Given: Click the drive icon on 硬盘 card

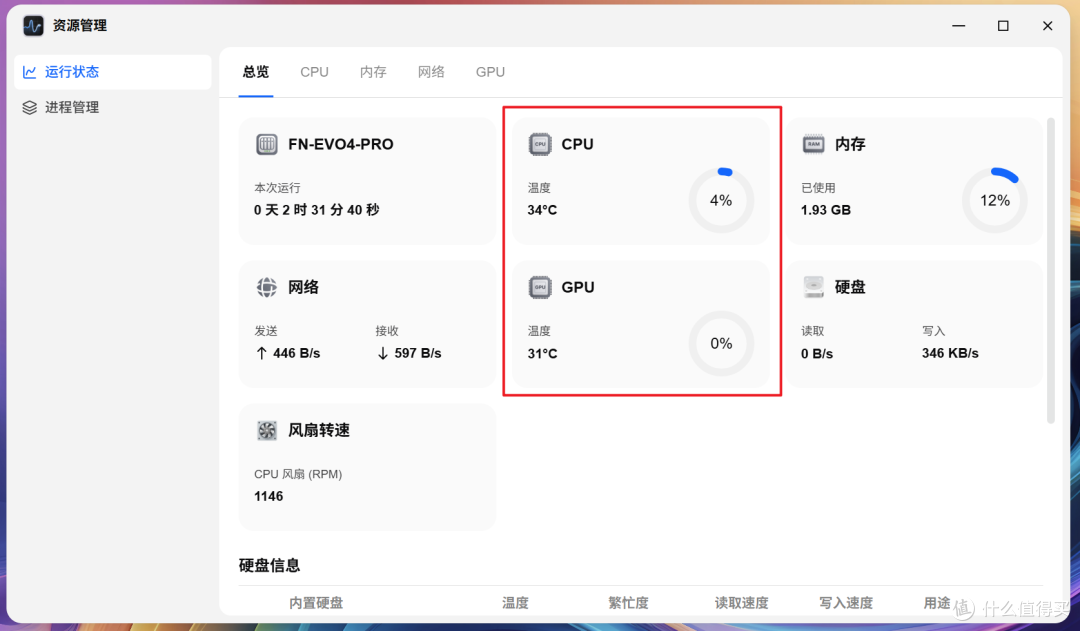Looking at the screenshot, I should [813, 287].
